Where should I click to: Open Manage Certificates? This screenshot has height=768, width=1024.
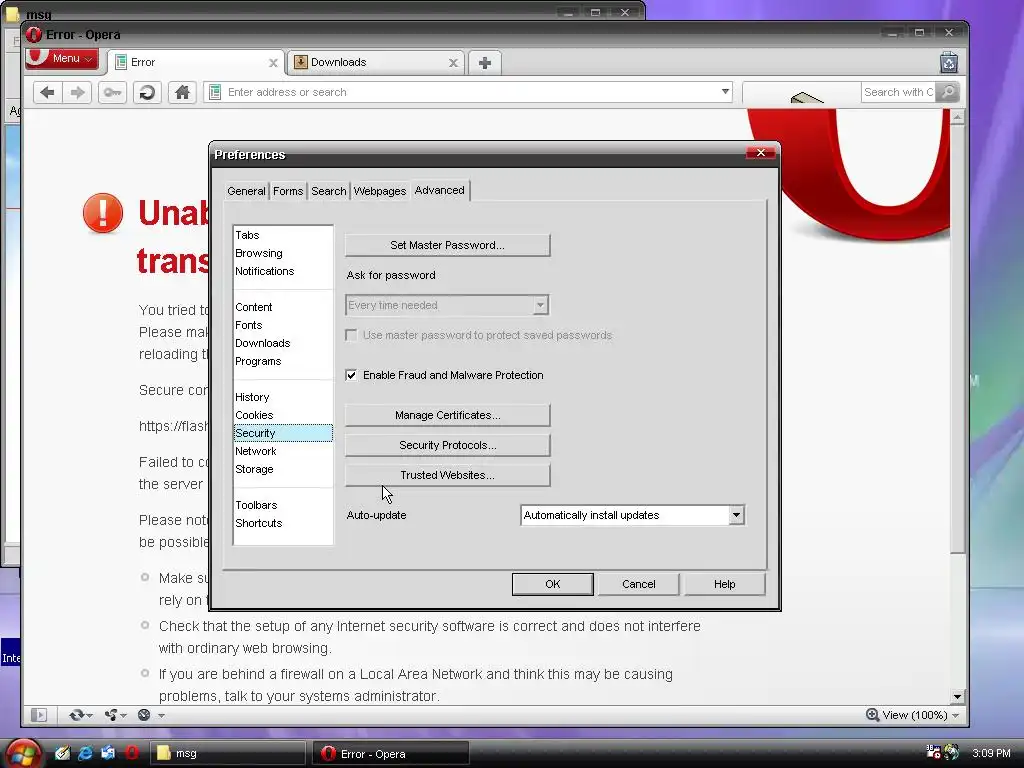[x=447, y=415]
